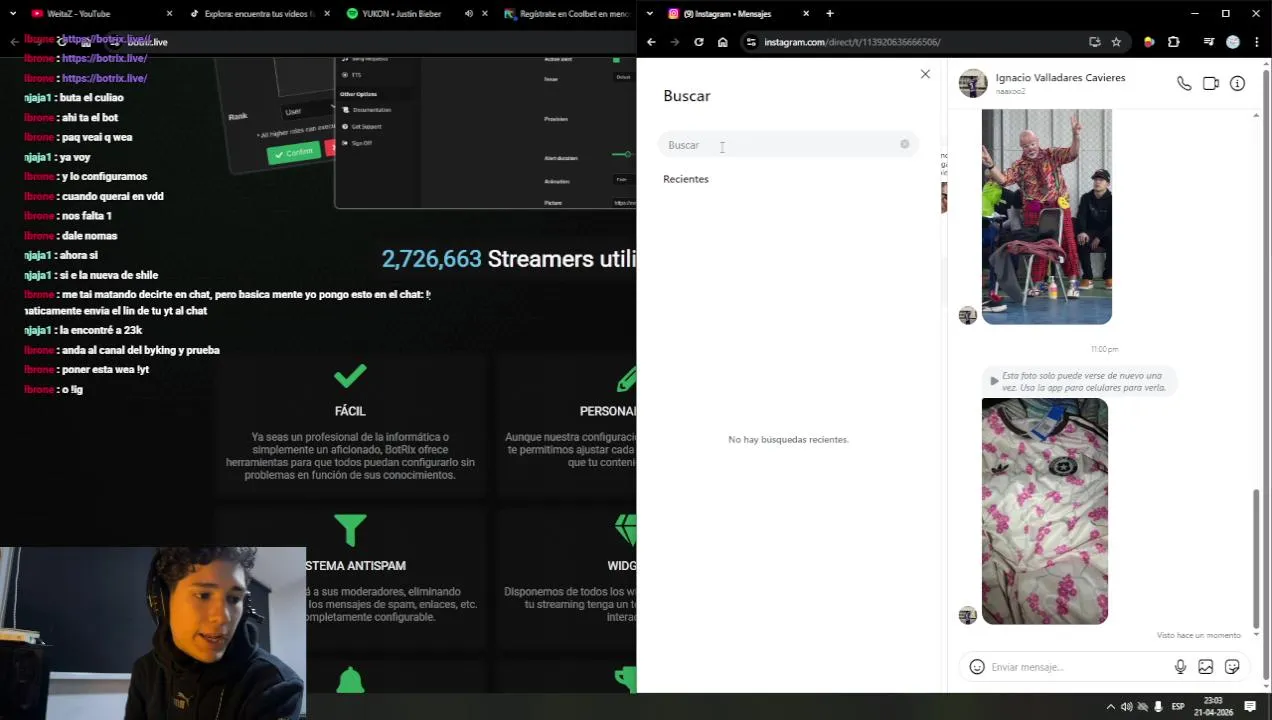Attach a photo to the message
The width and height of the screenshot is (1272, 720).
[1206, 667]
